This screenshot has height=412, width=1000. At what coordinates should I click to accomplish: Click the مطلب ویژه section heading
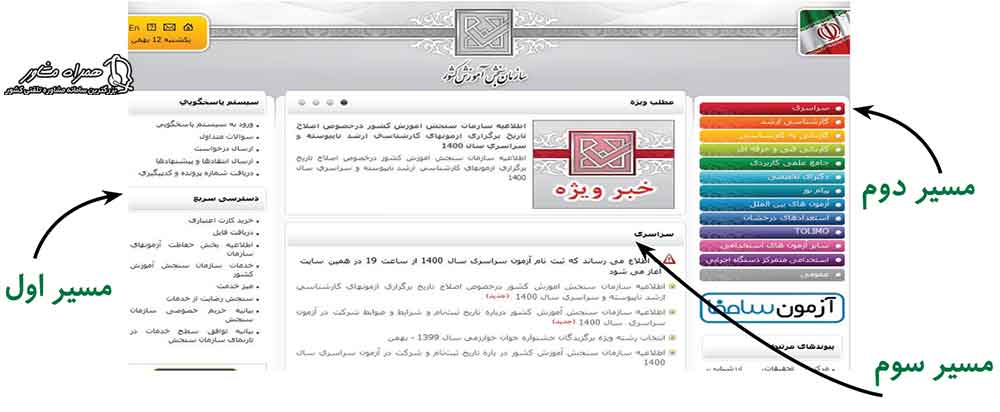coord(652,102)
